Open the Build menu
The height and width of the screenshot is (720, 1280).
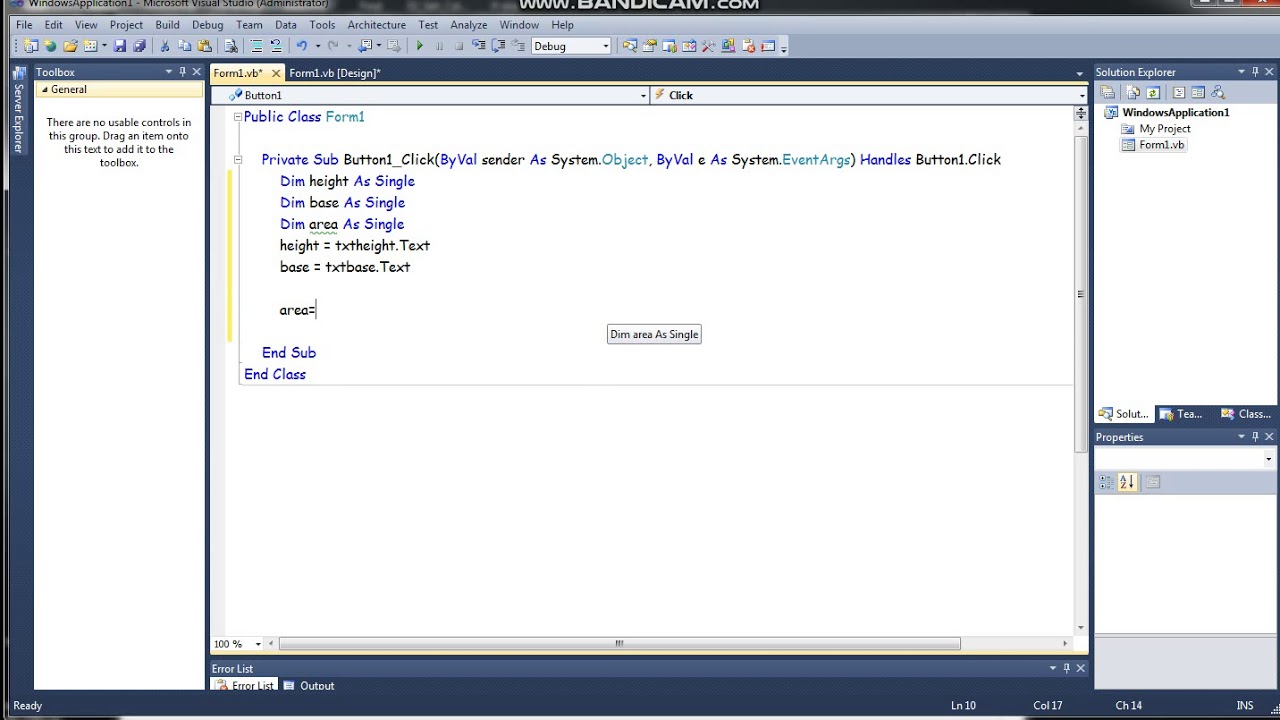pos(167,25)
